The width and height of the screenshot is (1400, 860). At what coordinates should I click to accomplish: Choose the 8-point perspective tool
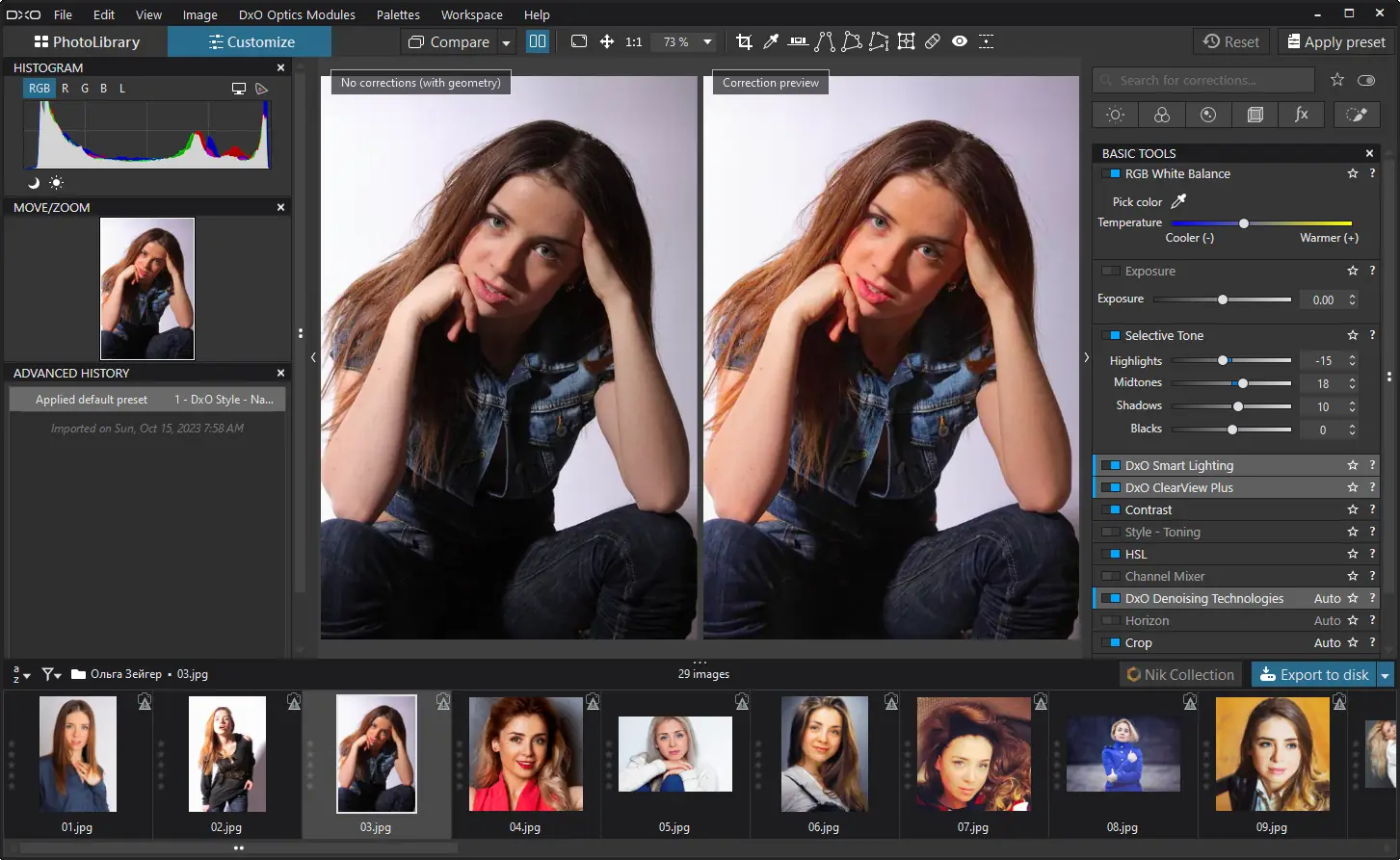(x=879, y=41)
